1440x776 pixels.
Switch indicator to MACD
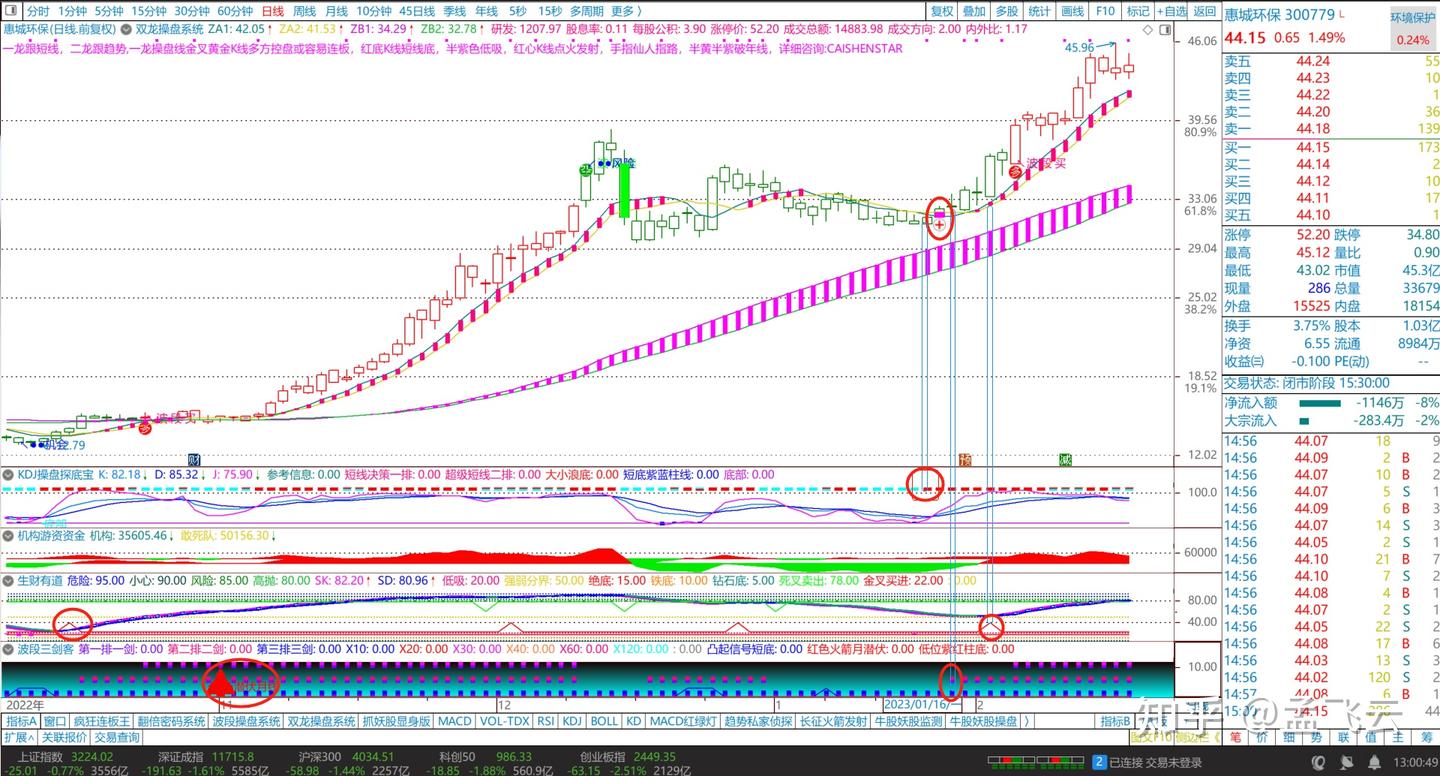pos(455,721)
